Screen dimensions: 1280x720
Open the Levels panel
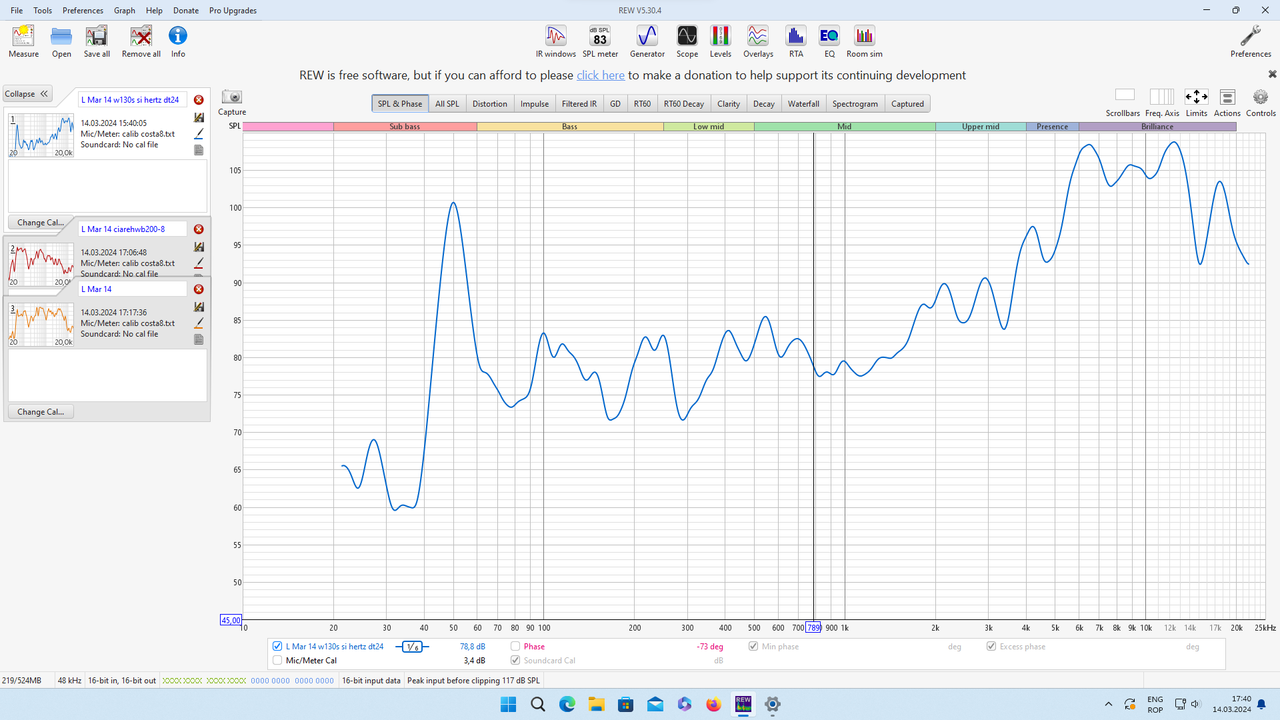[x=720, y=41]
